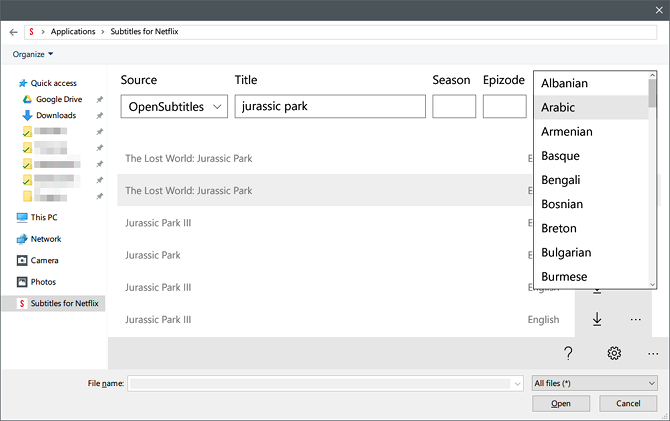Image resolution: width=670 pixels, height=421 pixels.
Task: Close the dialog window
Action: pos(659,10)
